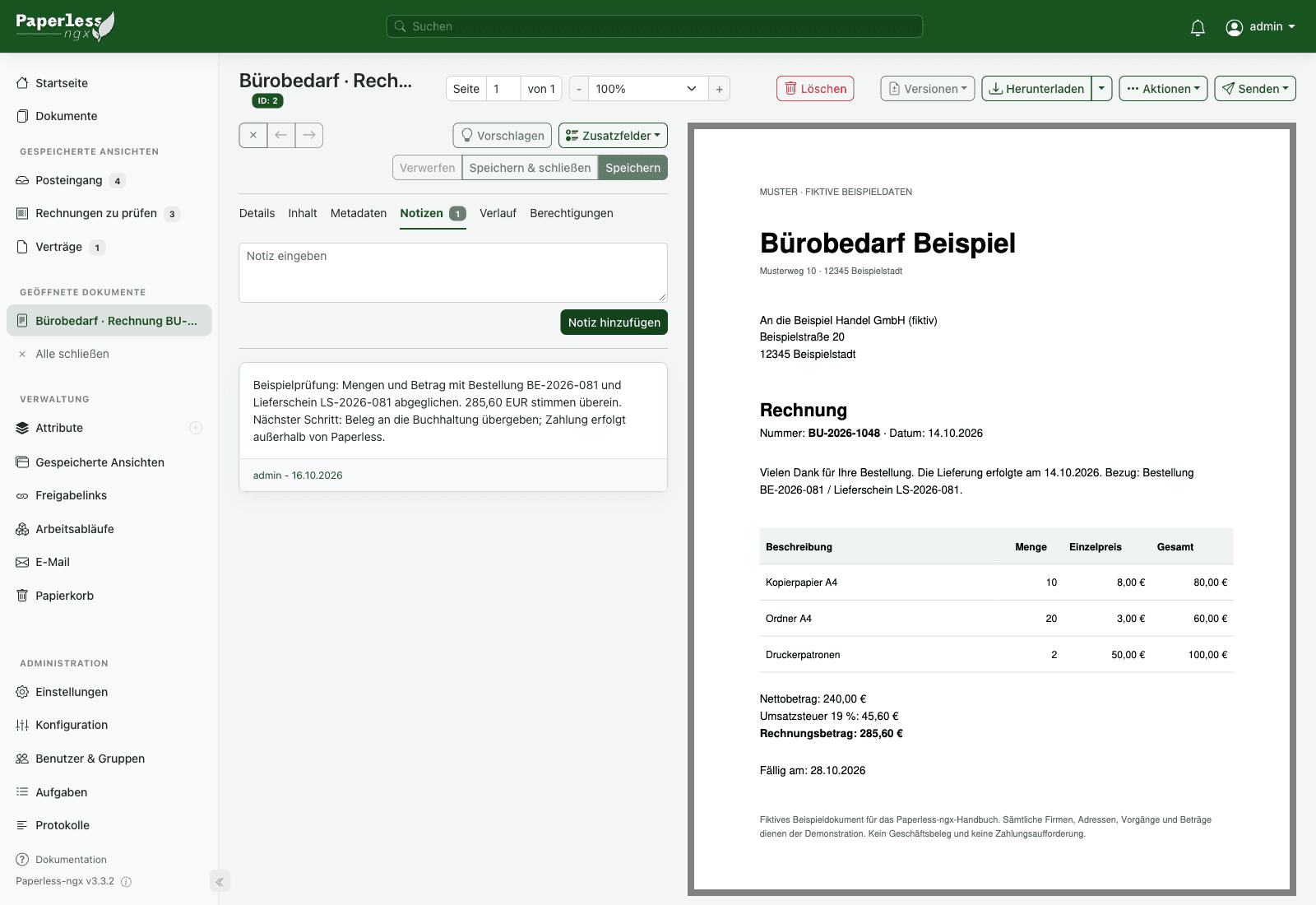1316x905 pixels.
Task: Go to next document arrow
Action: (309, 135)
